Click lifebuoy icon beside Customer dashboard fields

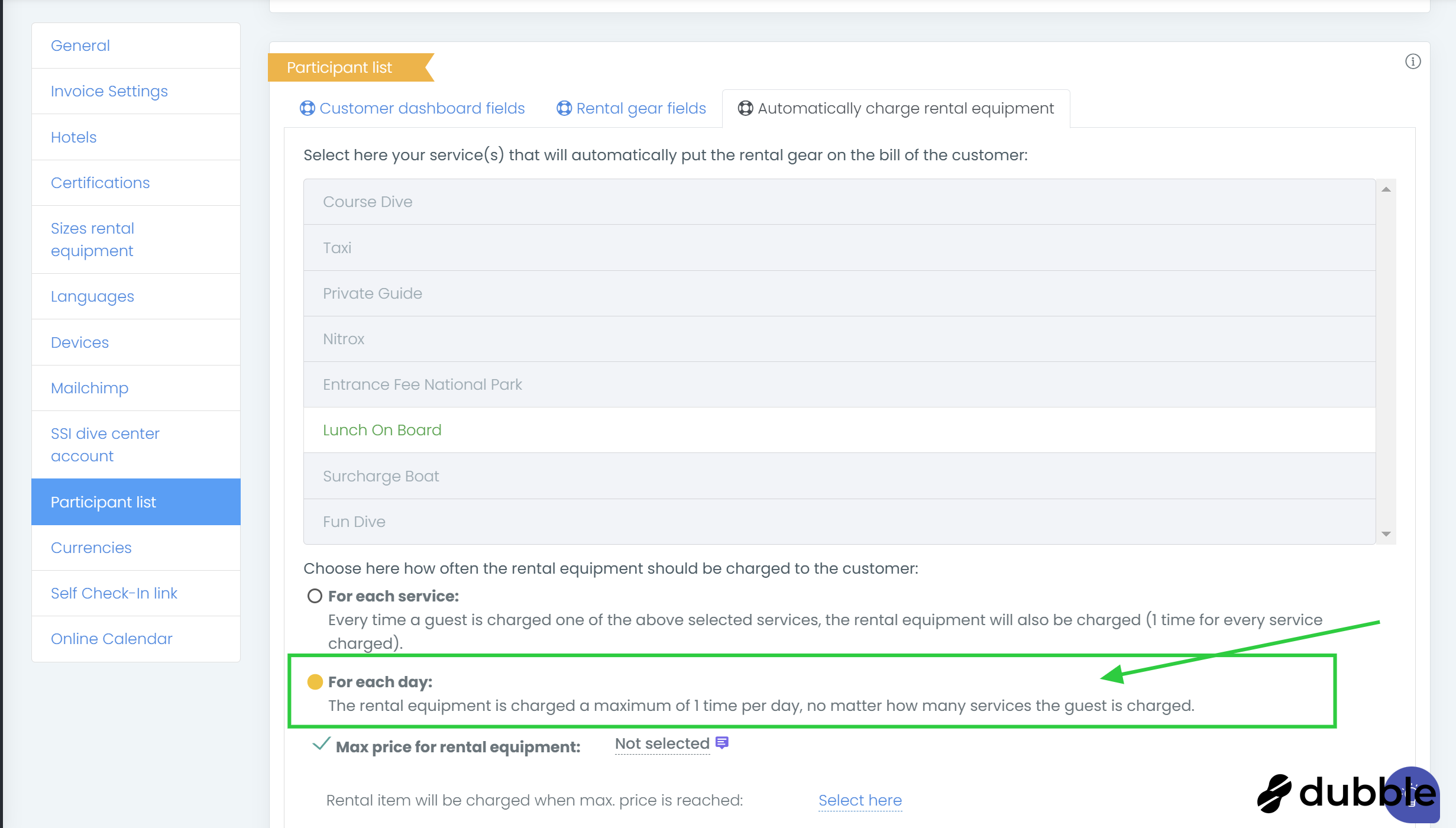307,108
